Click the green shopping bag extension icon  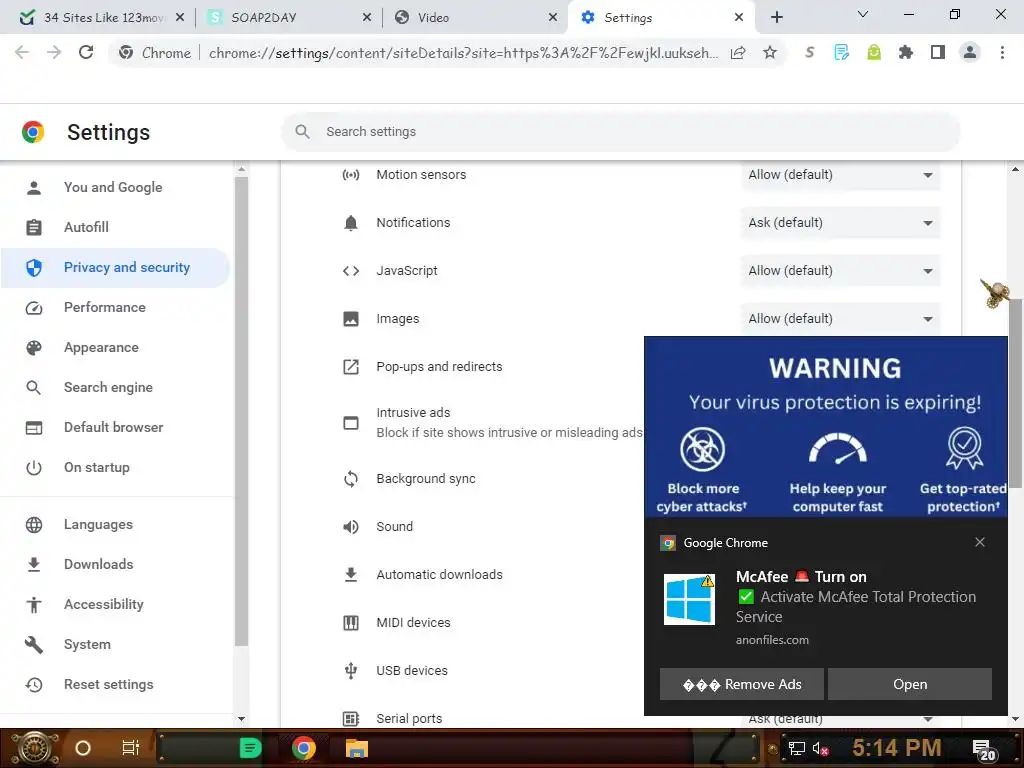[x=874, y=52]
